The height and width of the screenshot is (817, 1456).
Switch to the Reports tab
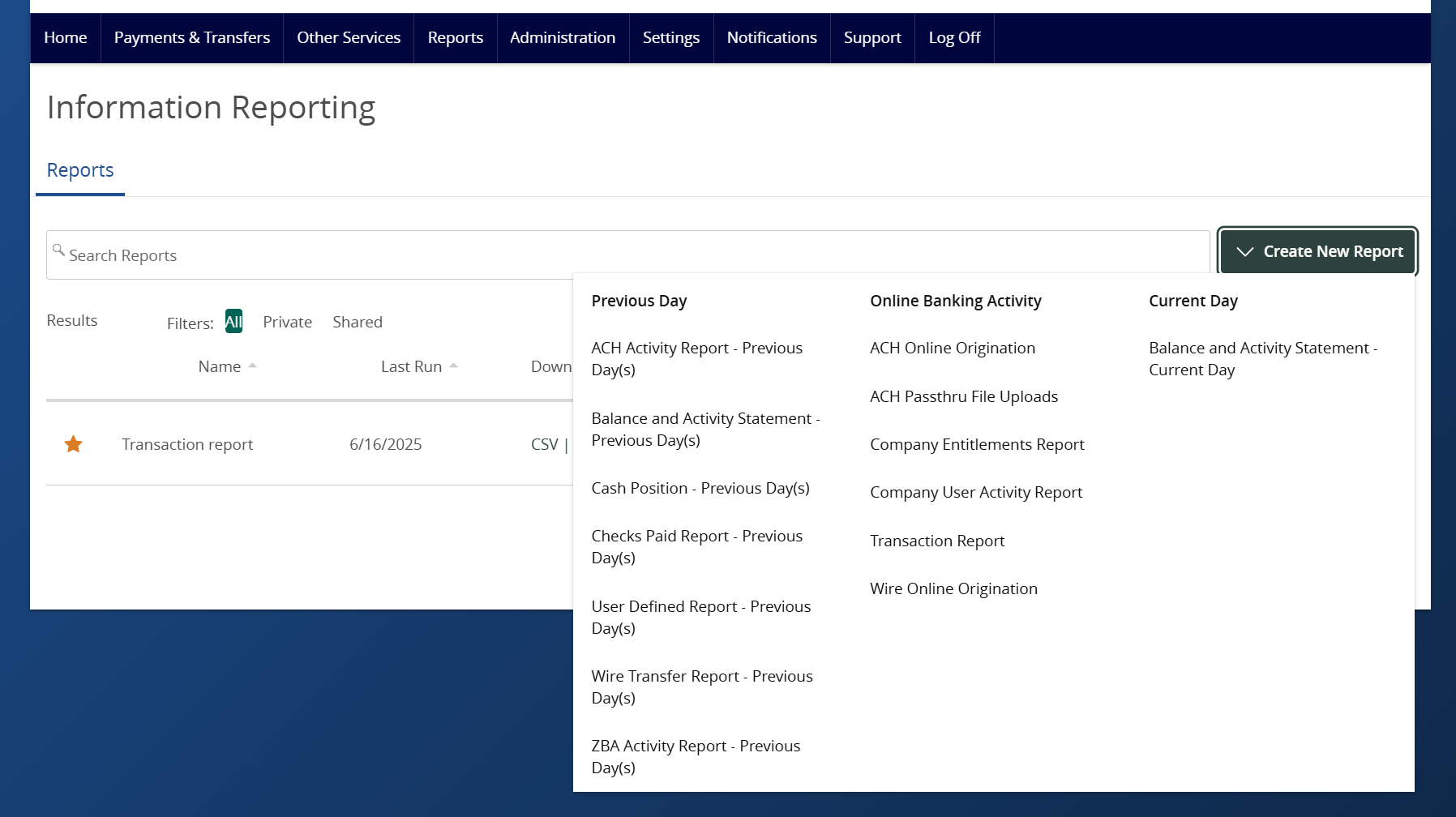[x=80, y=170]
